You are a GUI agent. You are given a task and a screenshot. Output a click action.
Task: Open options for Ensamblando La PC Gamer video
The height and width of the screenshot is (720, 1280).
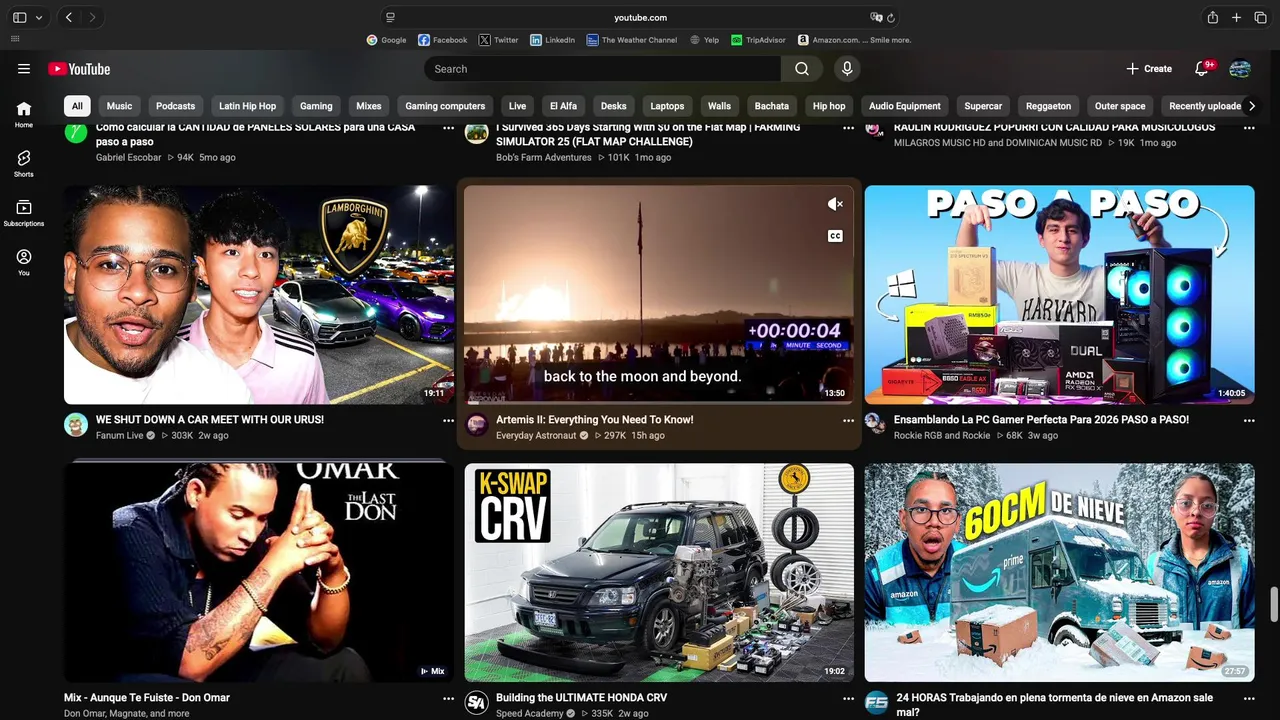pos(1249,421)
